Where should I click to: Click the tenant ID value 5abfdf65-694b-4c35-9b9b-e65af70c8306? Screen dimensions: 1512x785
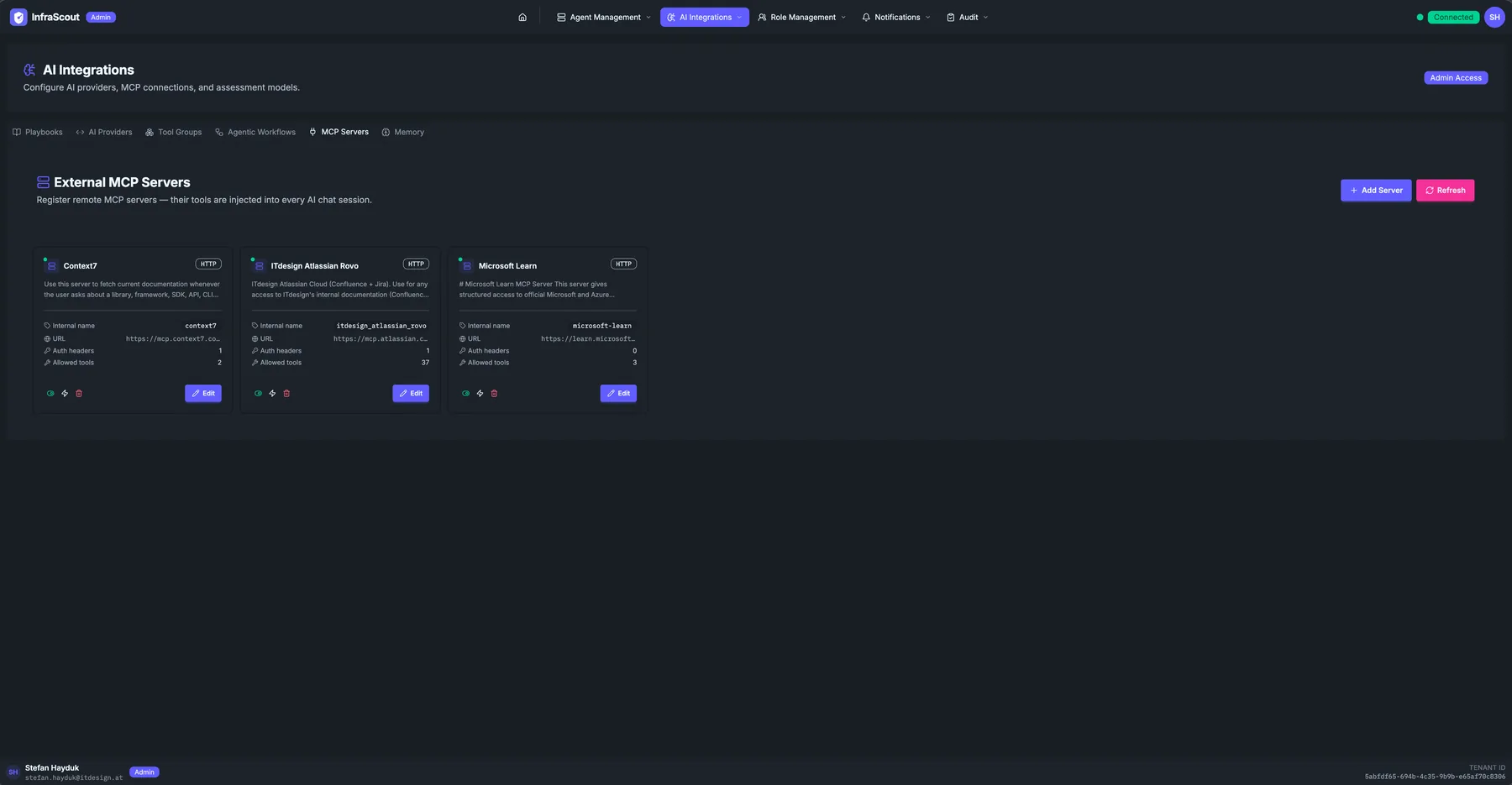1435,777
